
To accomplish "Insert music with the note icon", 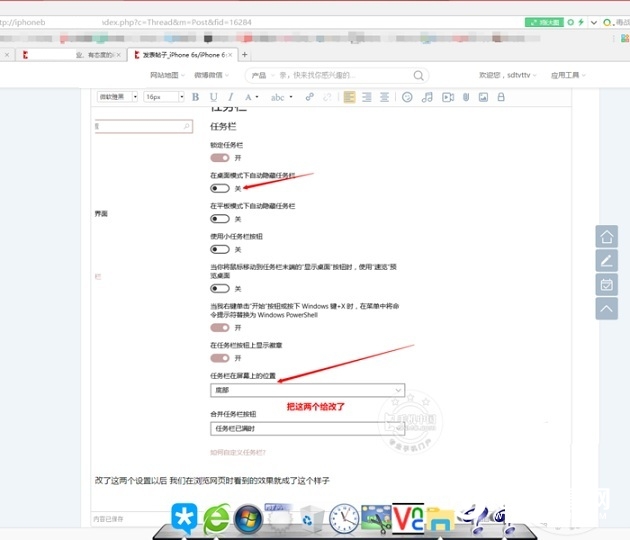I will pyautogui.click(x=427, y=97).
